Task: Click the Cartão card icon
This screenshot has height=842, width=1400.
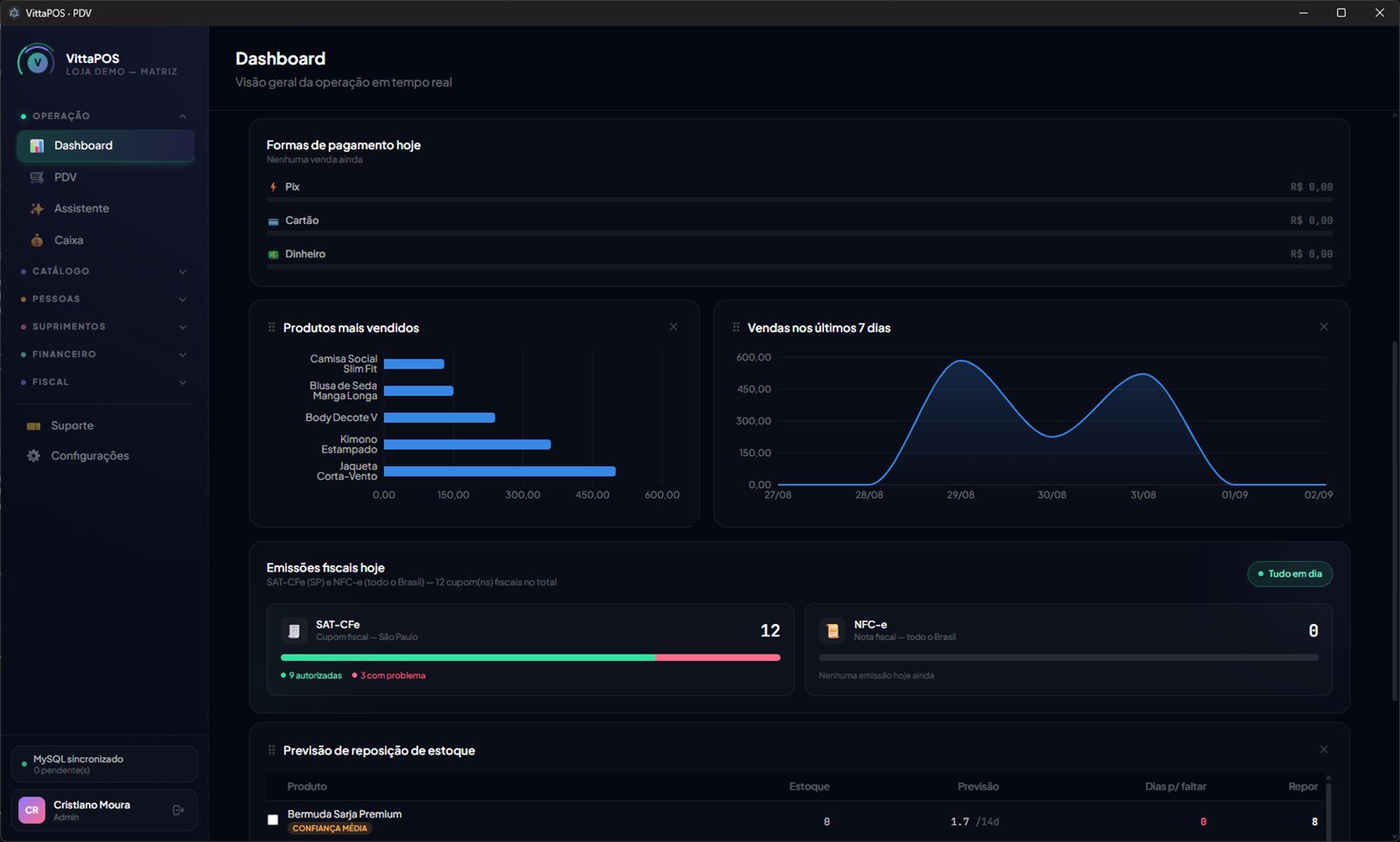Action: (x=273, y=221)
